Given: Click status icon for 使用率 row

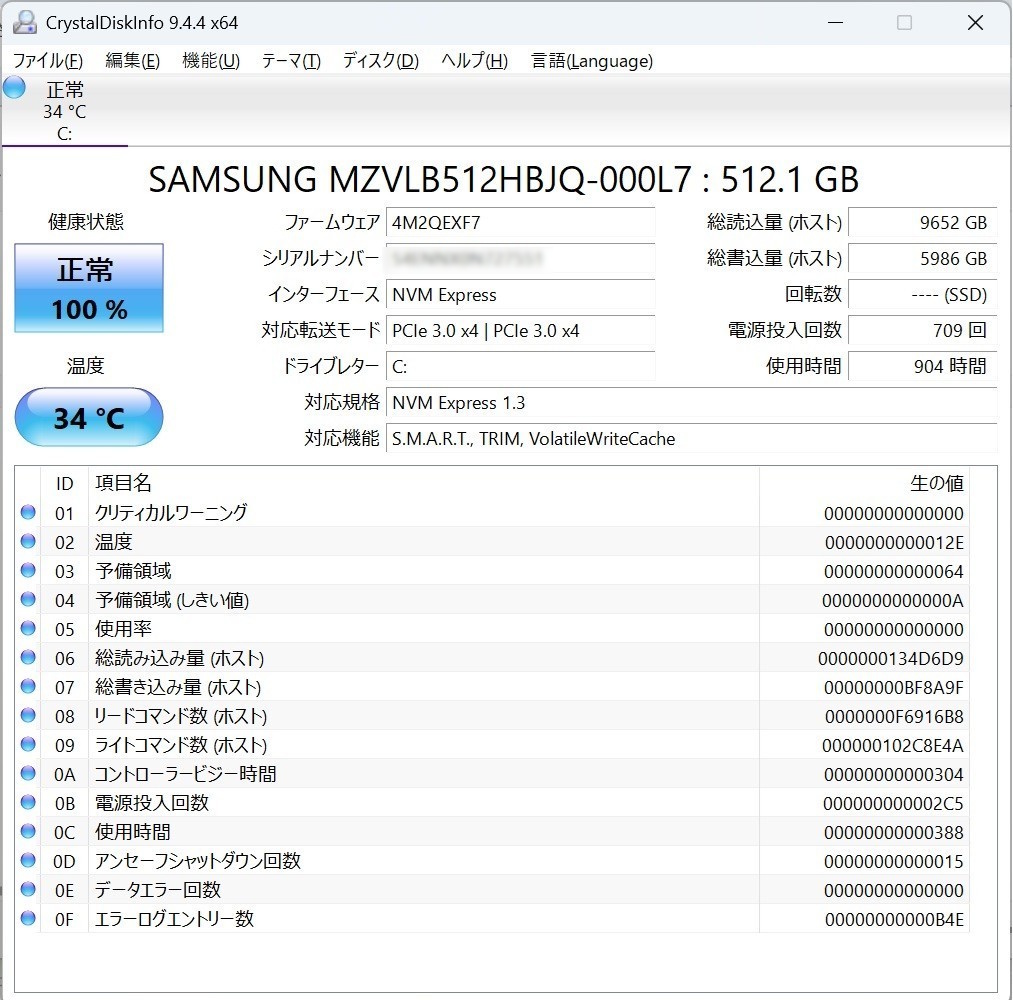Looking at the screenshot, I should [28, 629].
